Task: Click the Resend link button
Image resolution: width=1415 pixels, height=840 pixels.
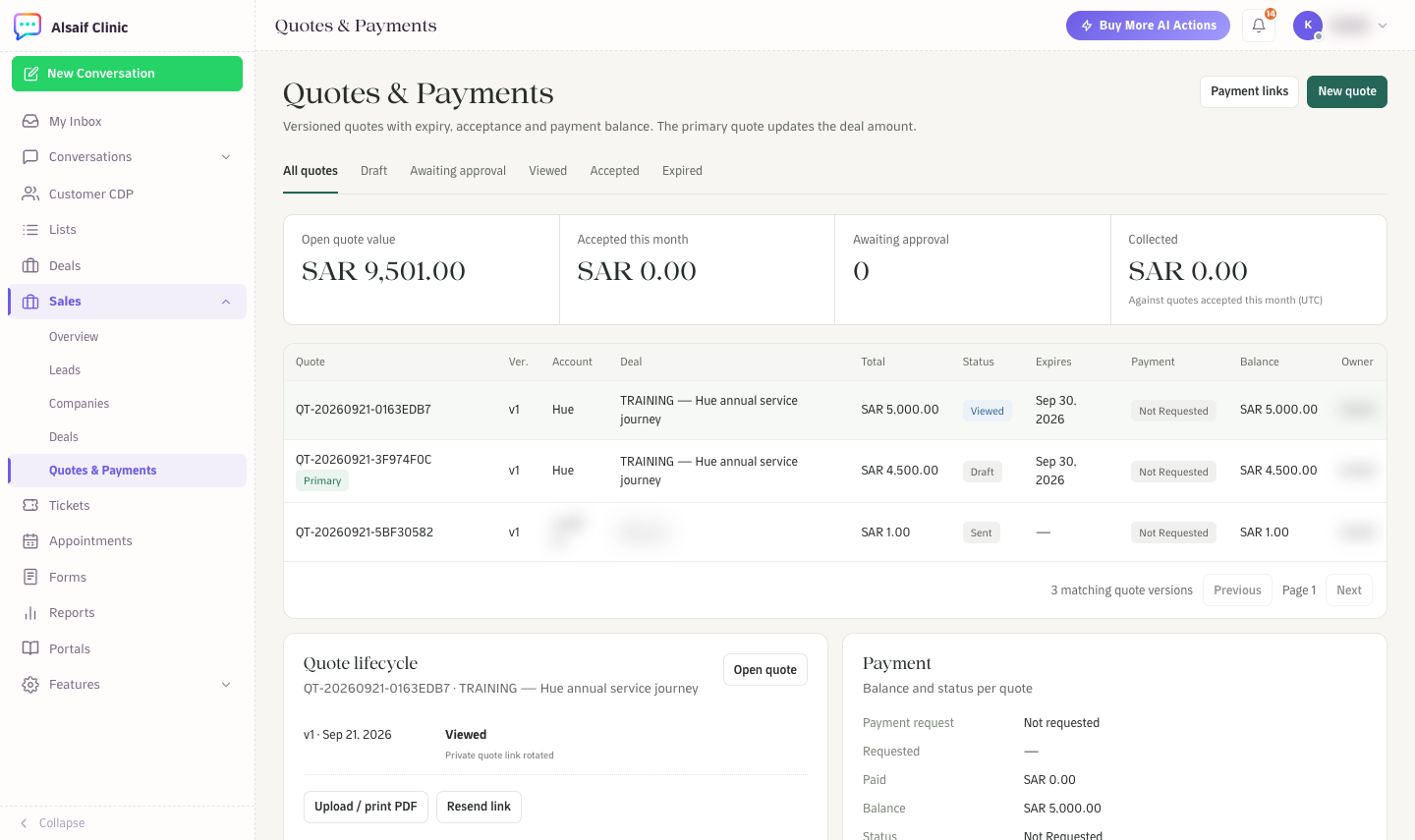Action: (x=479, y=807)
